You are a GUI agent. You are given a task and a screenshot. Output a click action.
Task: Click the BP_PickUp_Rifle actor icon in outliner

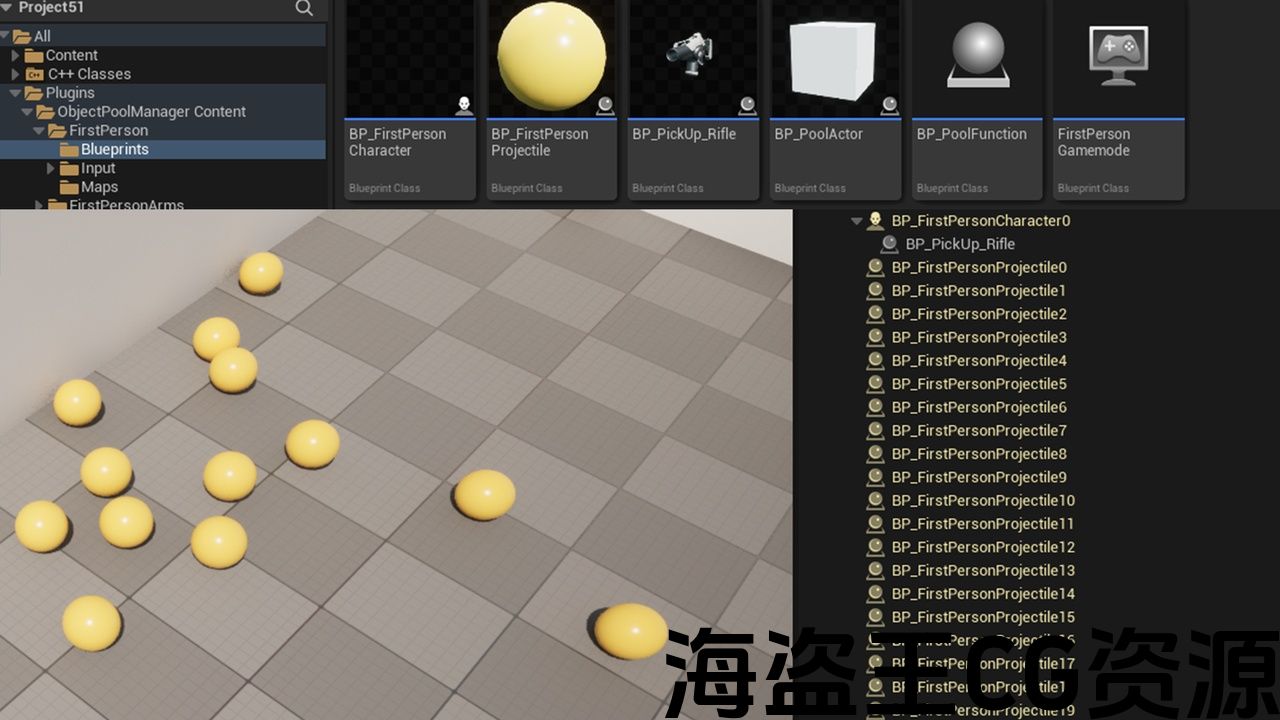coord(889,244)
